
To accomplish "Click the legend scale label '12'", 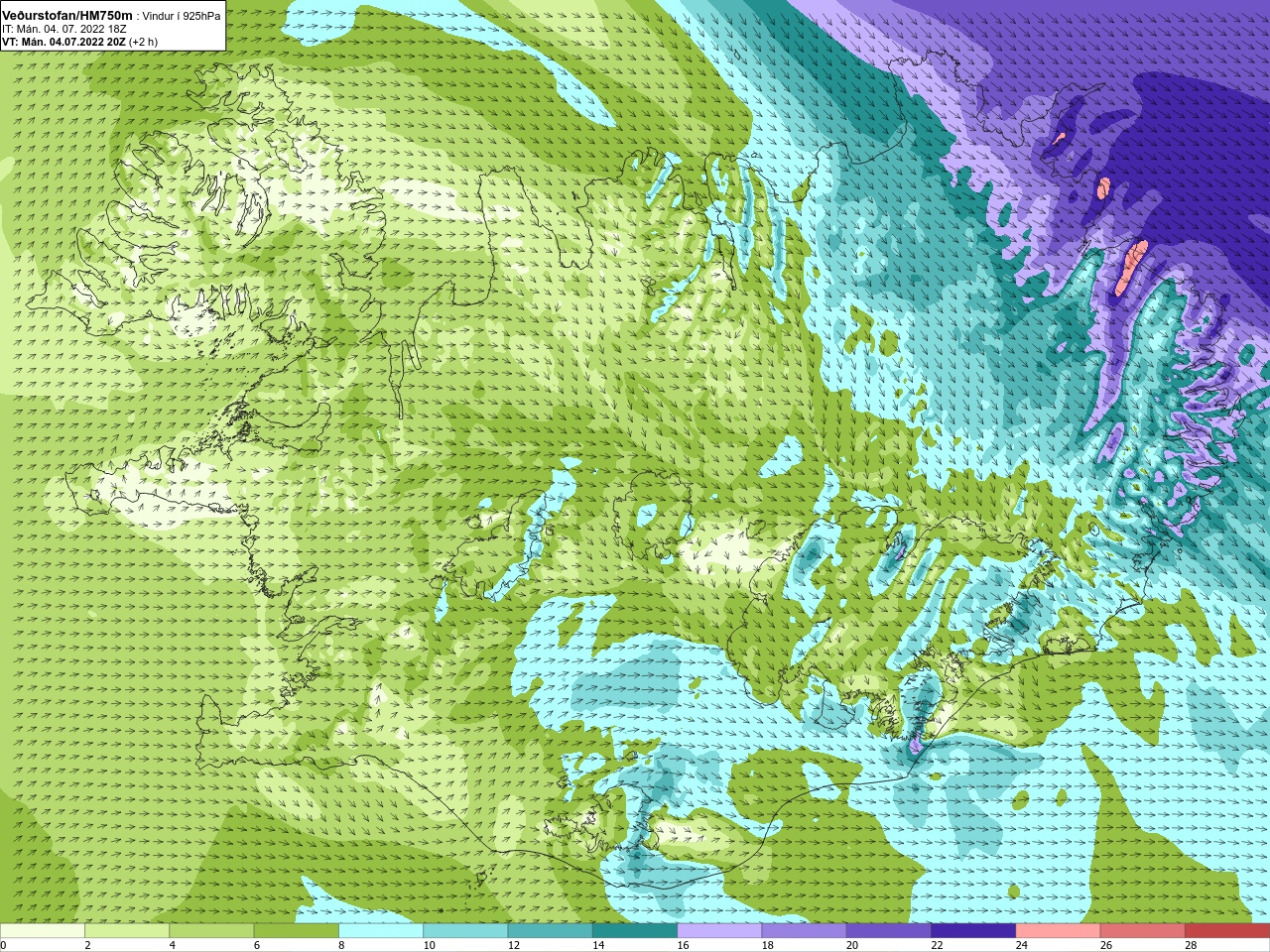I will pos(514,945).
